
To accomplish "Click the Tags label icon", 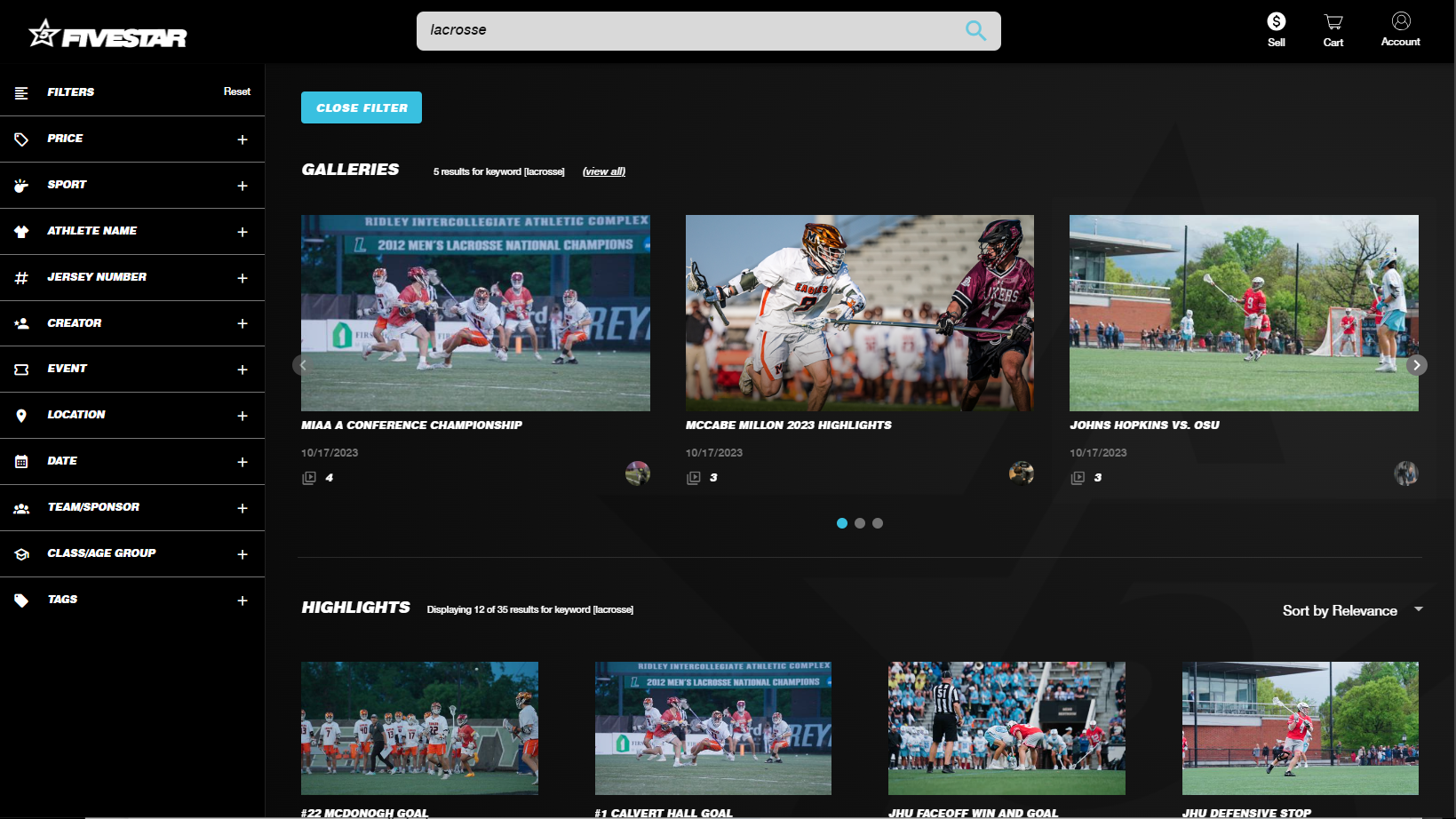I will pos(21,600).
